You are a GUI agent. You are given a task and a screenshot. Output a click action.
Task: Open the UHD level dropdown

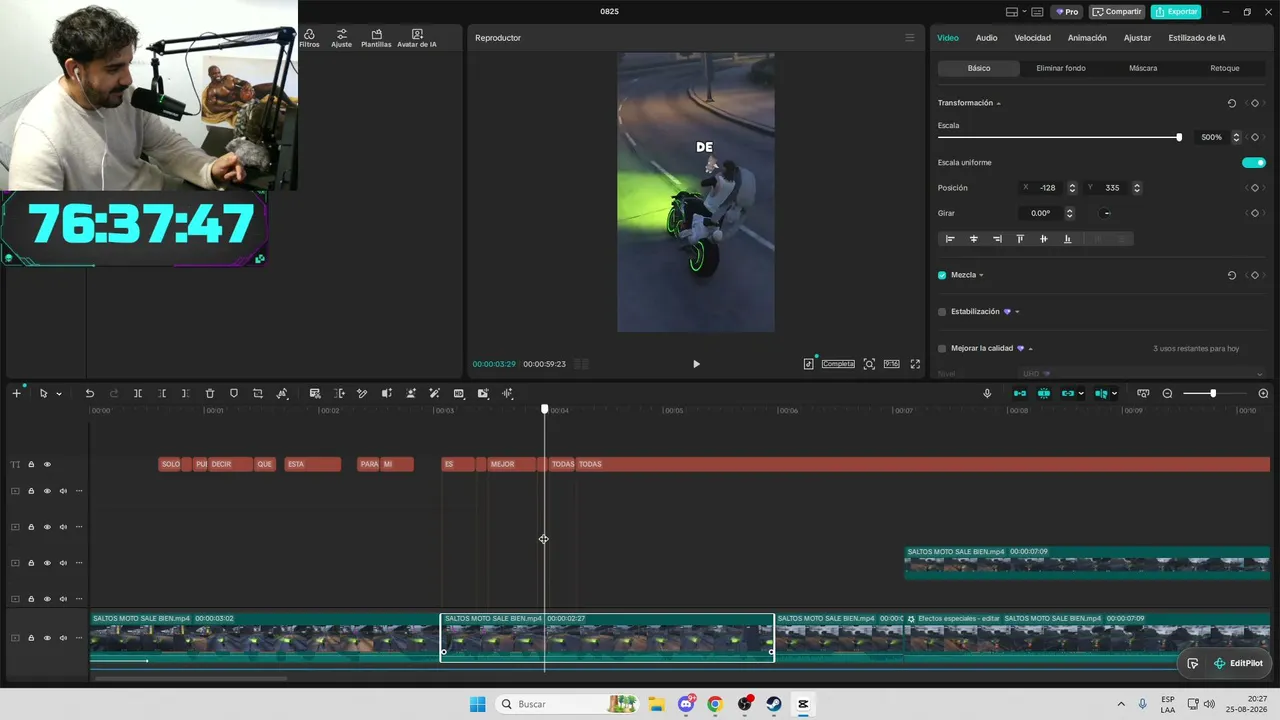click(x=1142, y=374)
